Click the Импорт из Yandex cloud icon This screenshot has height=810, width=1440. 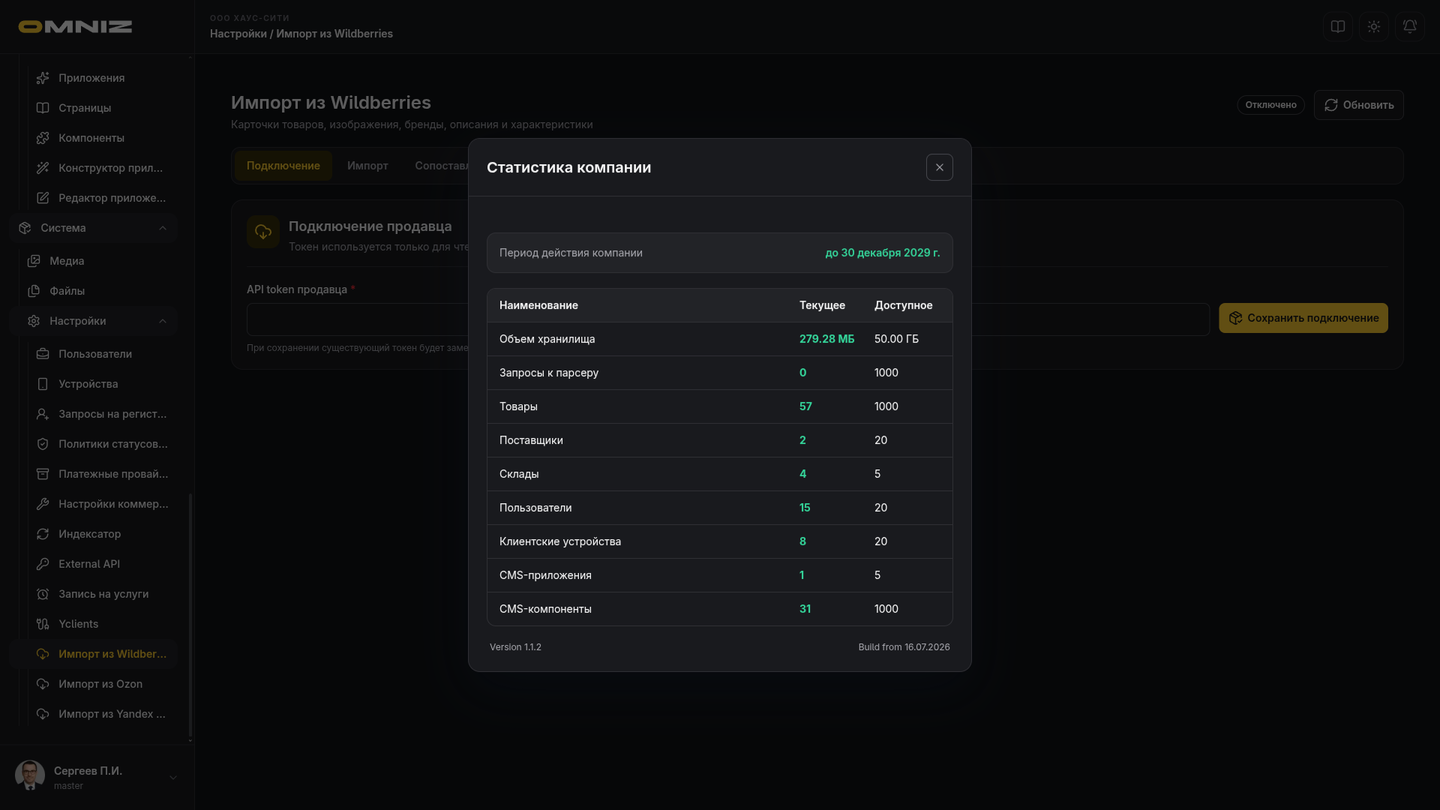click(43, 714)
